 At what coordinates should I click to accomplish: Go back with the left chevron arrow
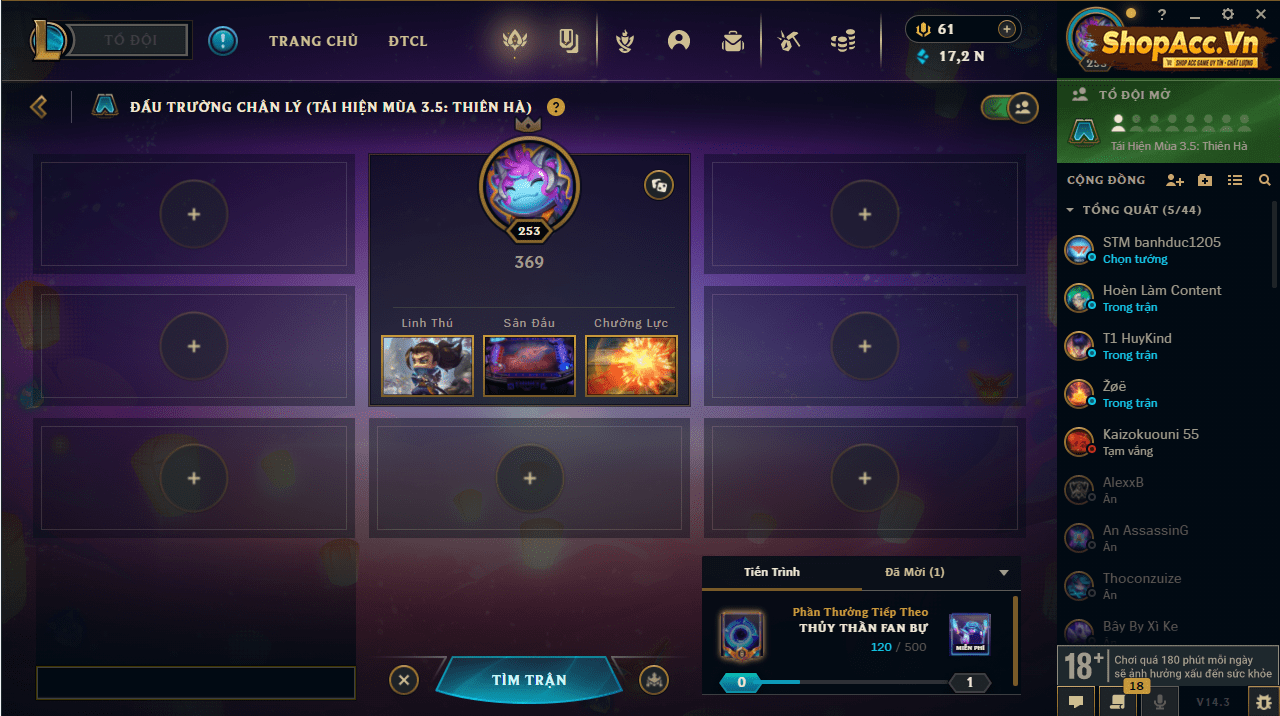pos(39,106)
